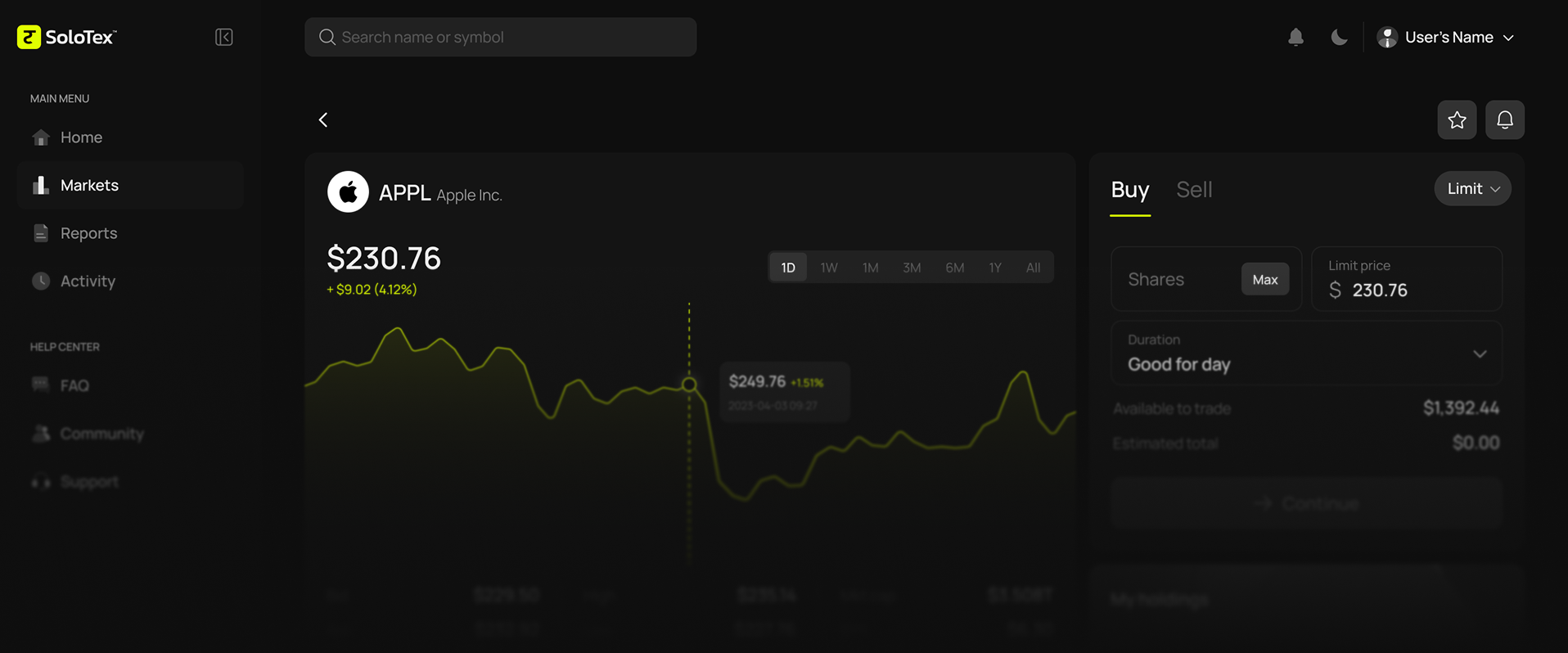Screen dimensions: 1568x653
Task: Go to the Activity page
Action: click(x=88, y=281)
